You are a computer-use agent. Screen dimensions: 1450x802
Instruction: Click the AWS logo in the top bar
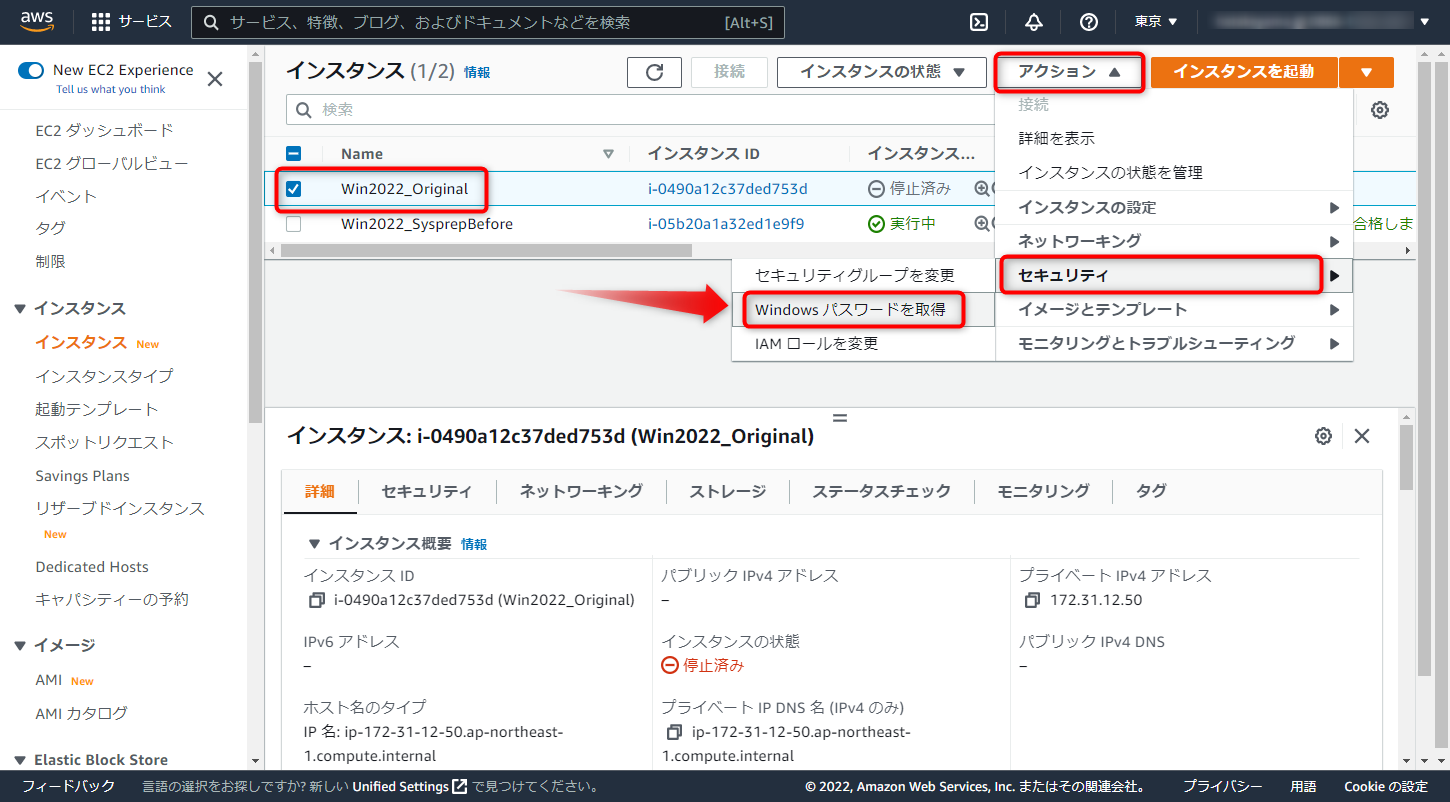pyautogui.click(x=37, y=21)
